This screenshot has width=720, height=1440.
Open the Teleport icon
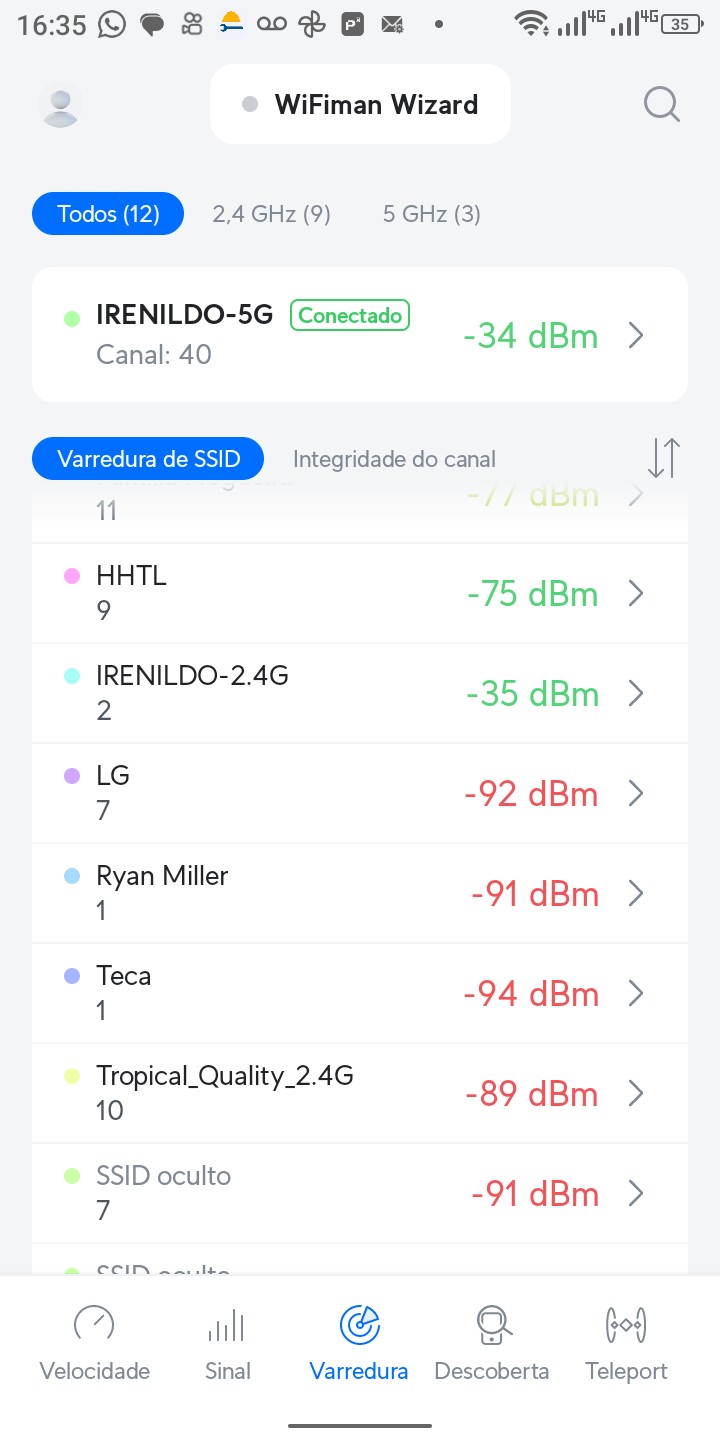click(x=626, y=1325)
